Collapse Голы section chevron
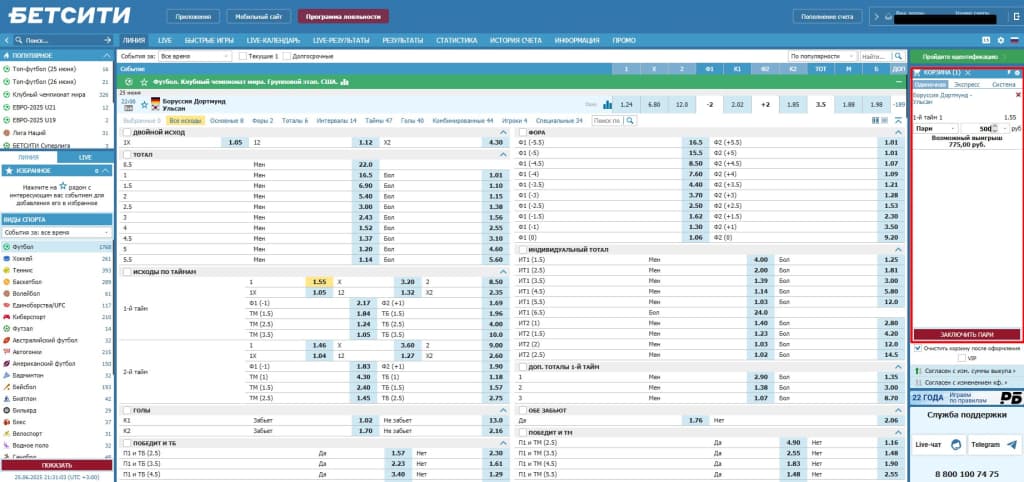 coord(503,411)
